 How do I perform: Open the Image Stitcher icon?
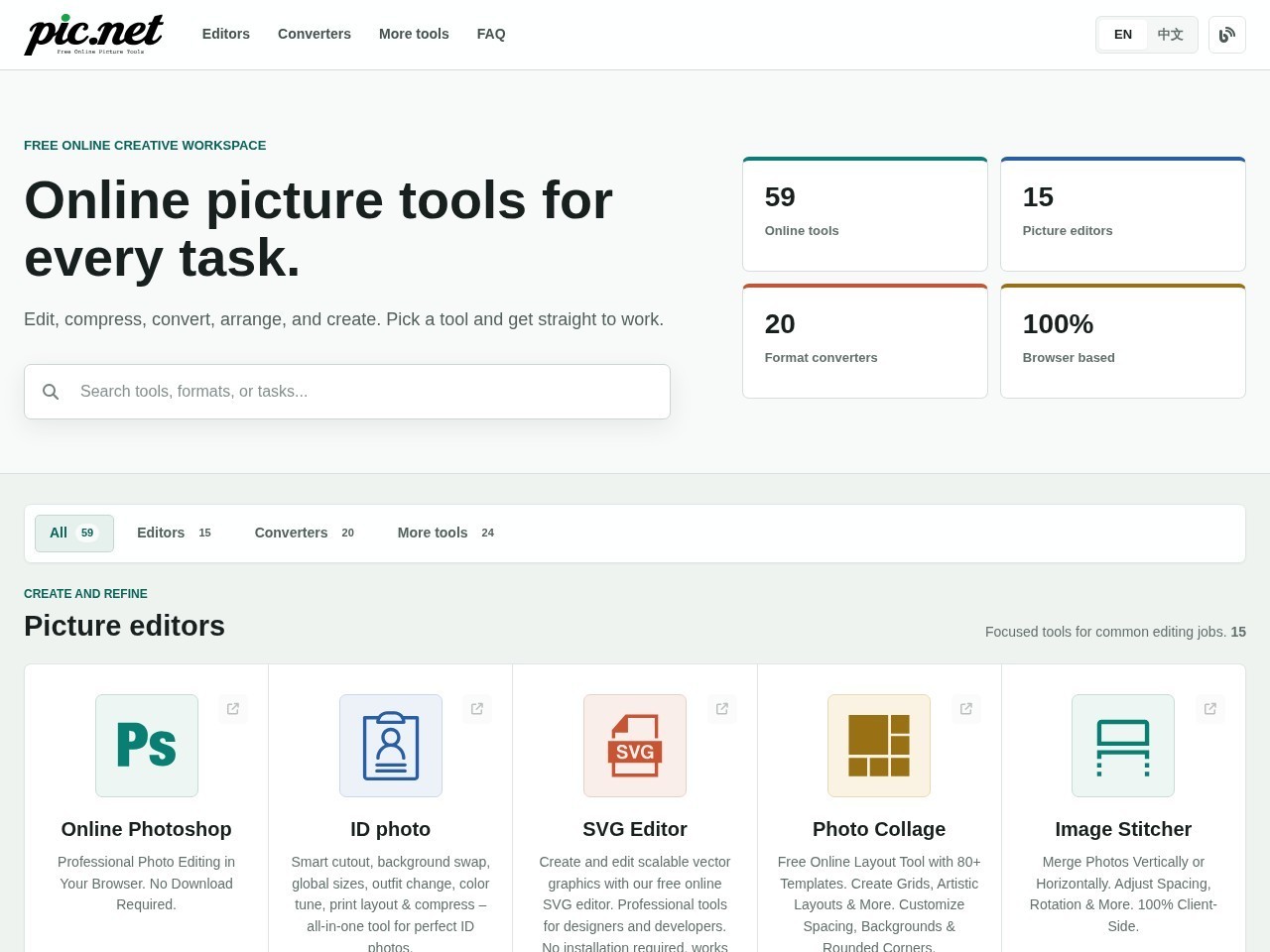click(x=1123, y=746)
